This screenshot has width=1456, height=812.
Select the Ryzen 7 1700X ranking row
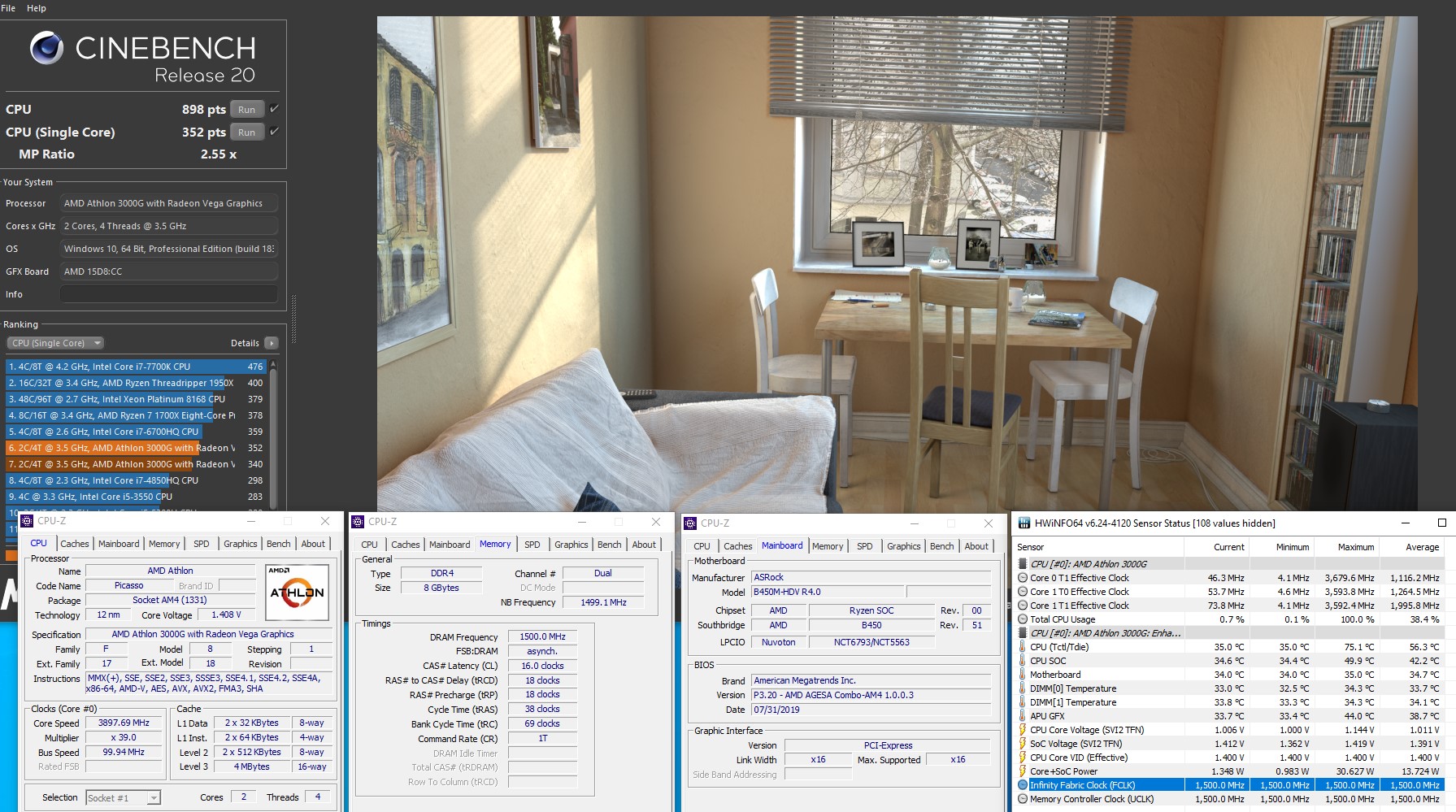pyautogui.click(x=137, y=415)
